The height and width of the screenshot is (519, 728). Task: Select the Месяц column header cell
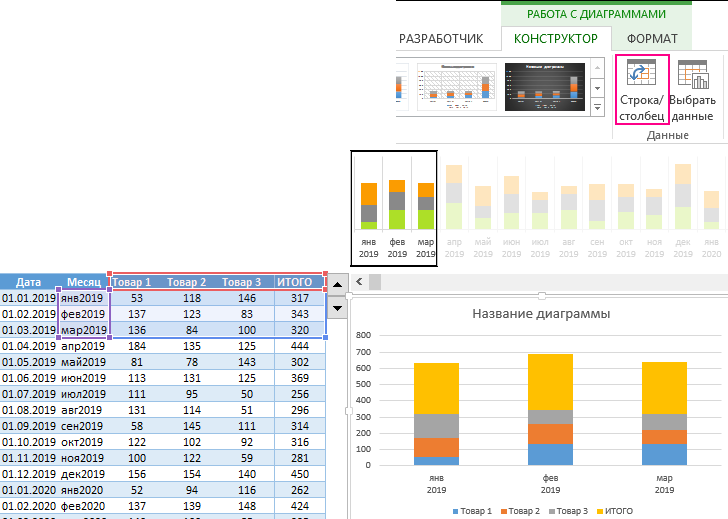(x=84, y=282)
